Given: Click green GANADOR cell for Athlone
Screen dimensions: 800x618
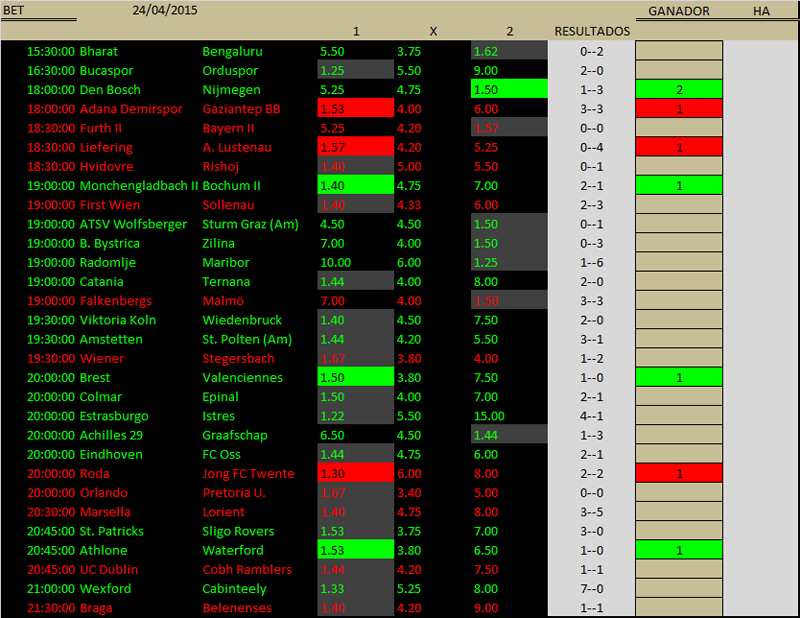Looking at the screenshot, I should pos(679,550).
